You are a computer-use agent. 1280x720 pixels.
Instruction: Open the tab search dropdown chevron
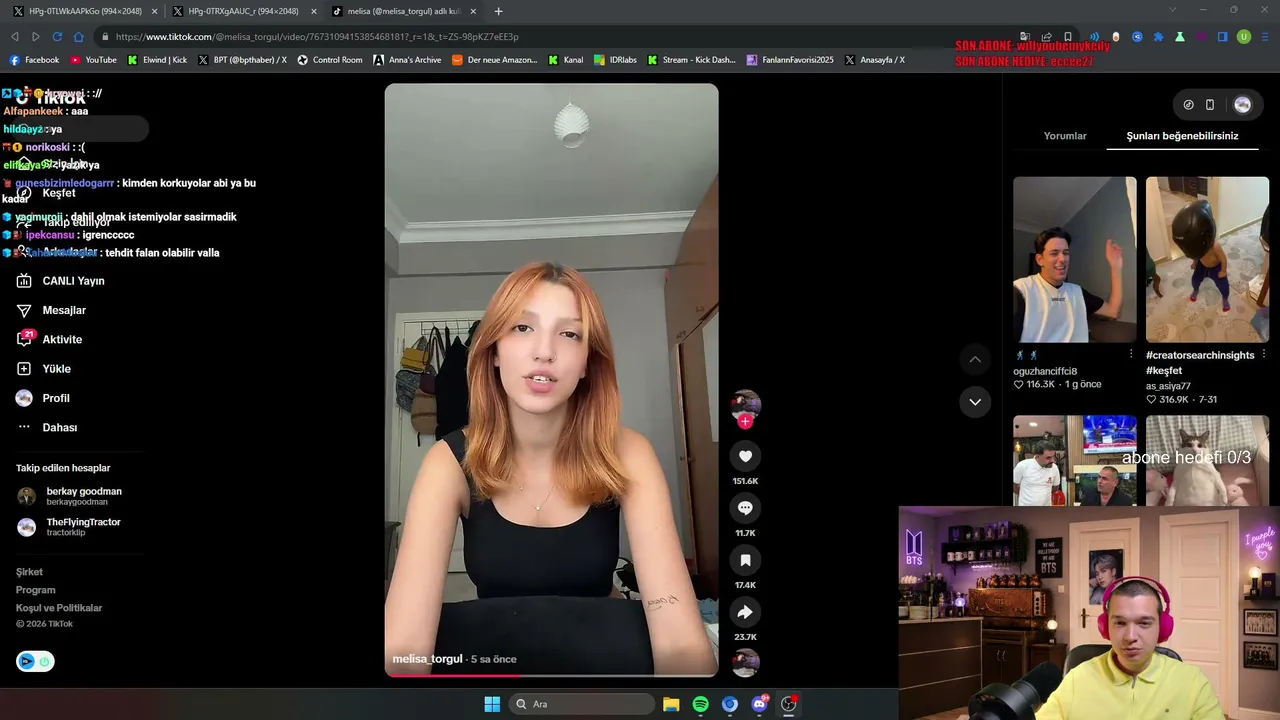1173,11
